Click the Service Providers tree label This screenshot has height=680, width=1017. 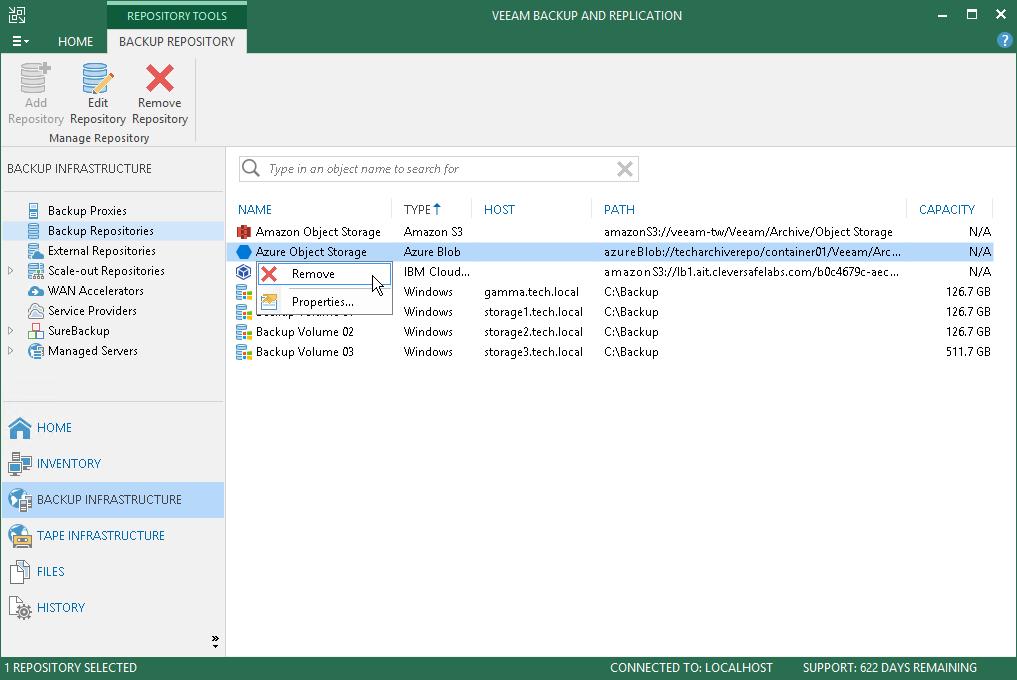[x=92, y=311]
